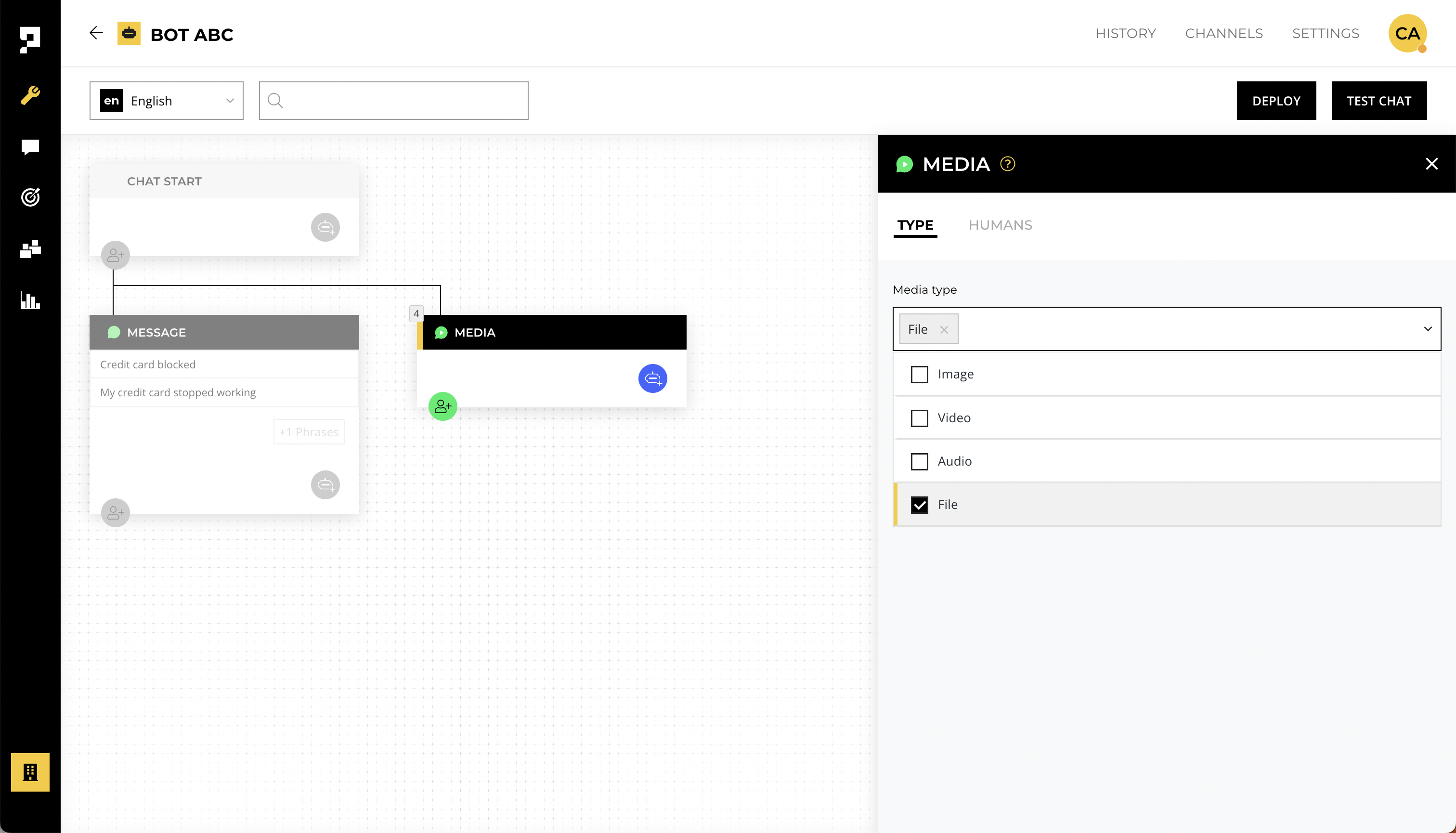Remove the File tag from Media type
The image size is (1456, 833).
pyautogui.click(x=944, y=329)
